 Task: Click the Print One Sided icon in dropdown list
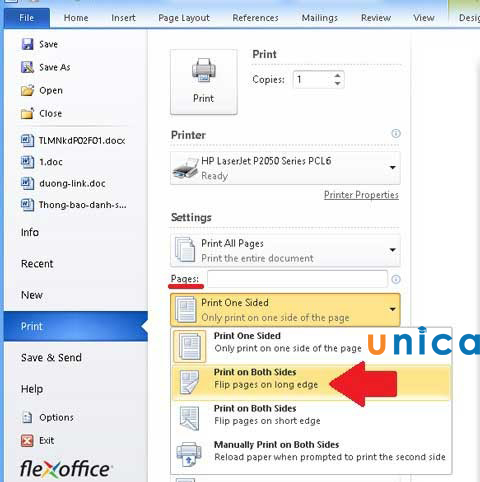click(190, 346)
